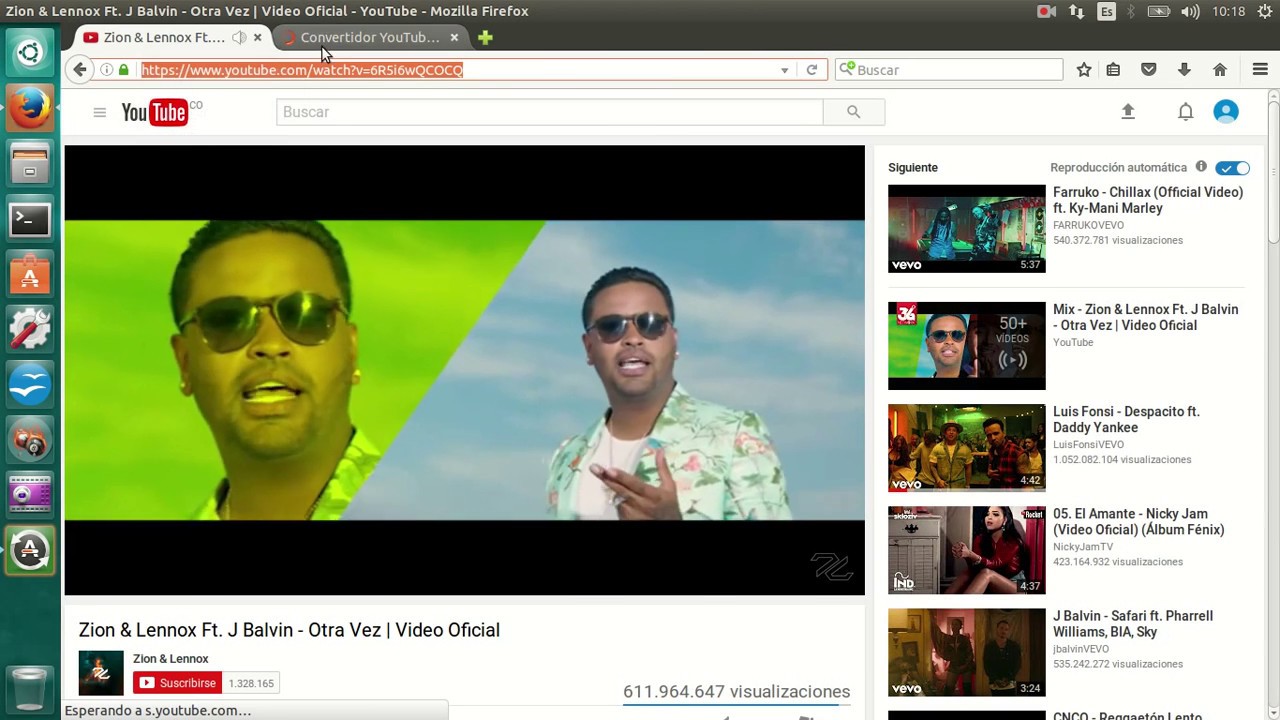Show Firefox bookmarks list icon
The height and width of the screenshot is (720, 1280).
[x=1113, y=70]
